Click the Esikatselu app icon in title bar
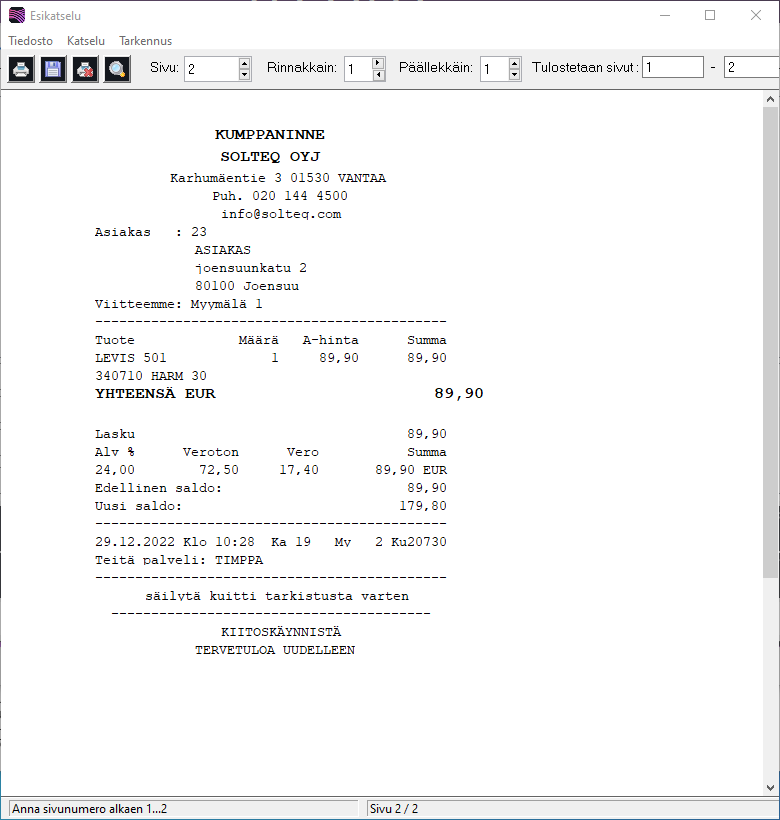The image size is (780, 820). [x=16, y=16]
